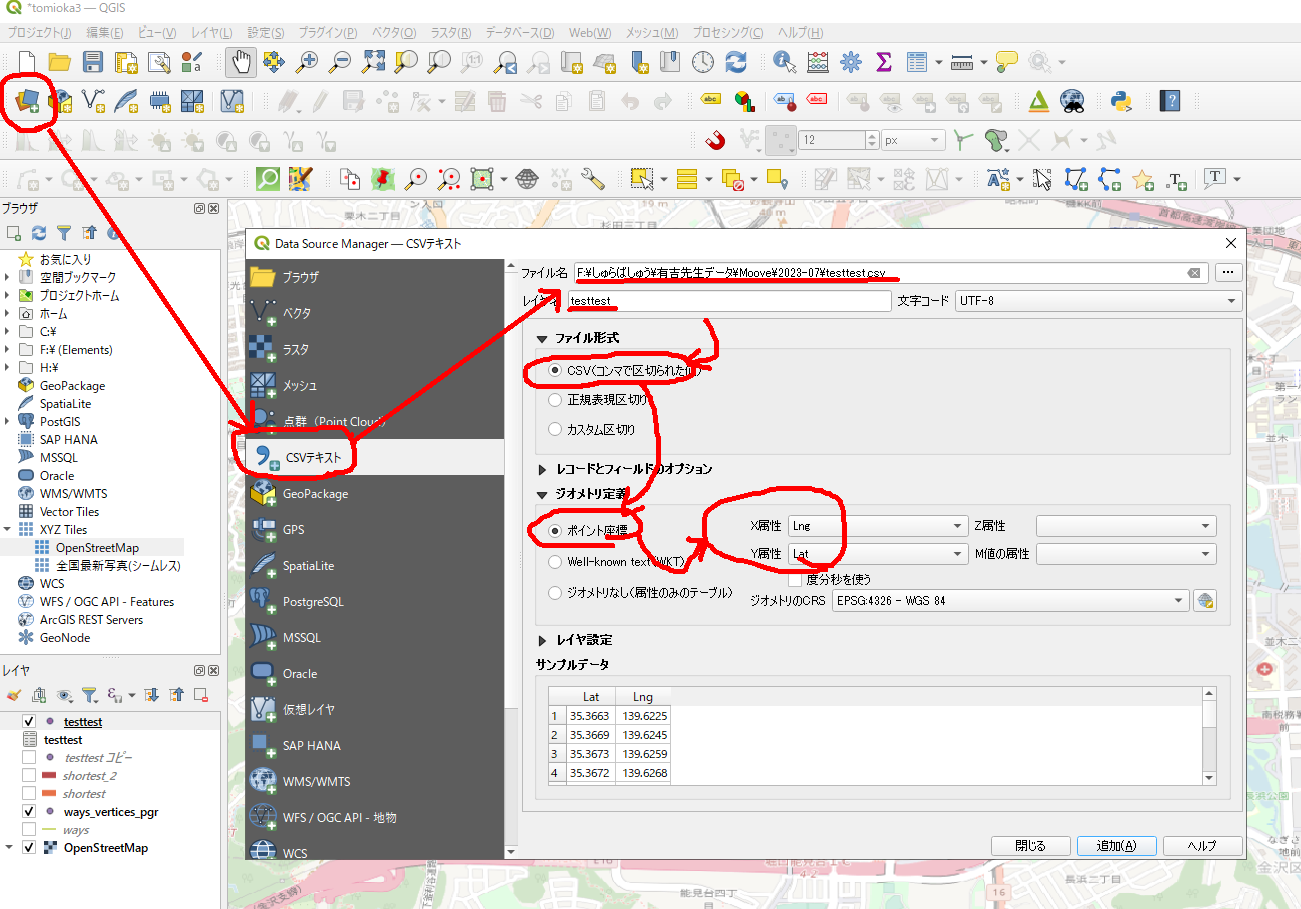Open the Python console icon
The width and height of the screenshot is (1301, 909).
click(1121, 100)
